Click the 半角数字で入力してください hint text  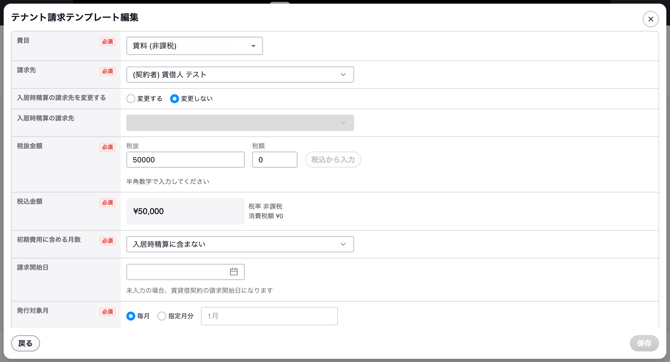point(168,182)
